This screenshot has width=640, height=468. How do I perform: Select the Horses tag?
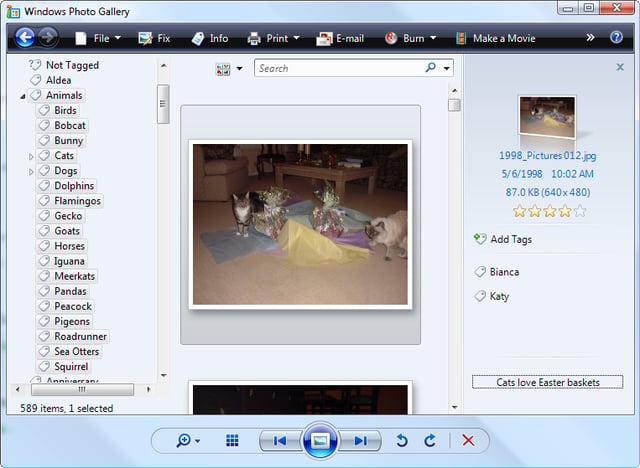62,246
